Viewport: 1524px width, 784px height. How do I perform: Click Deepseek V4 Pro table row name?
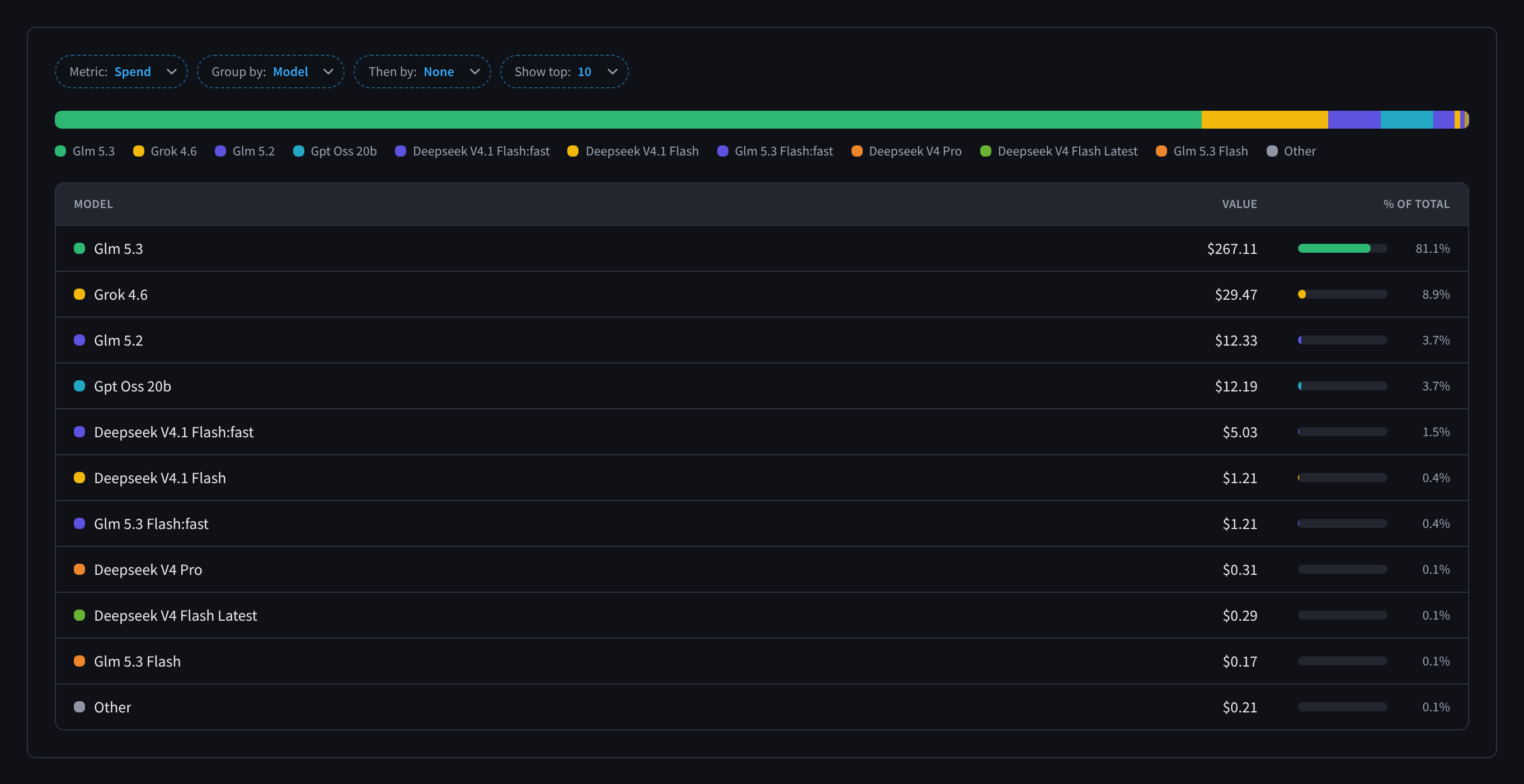(148, 569)
